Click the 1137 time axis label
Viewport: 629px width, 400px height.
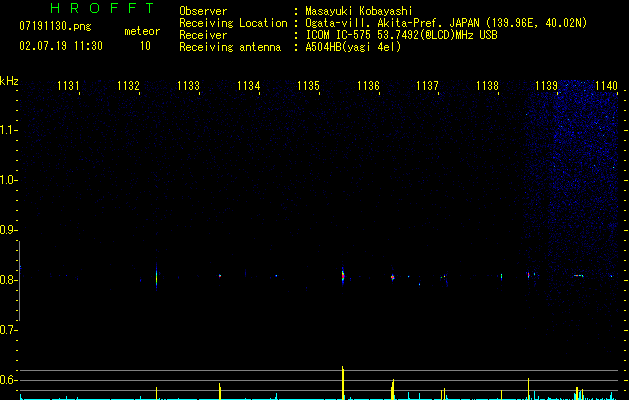(427, 86)
